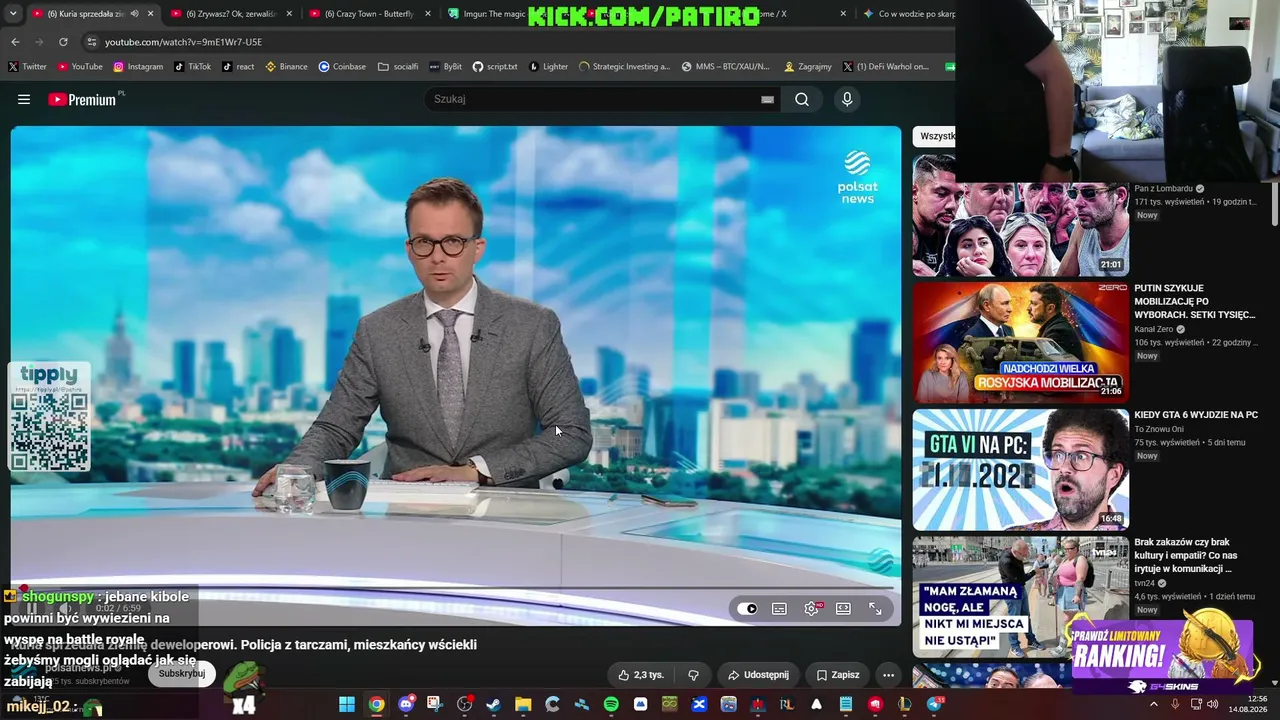Open the Pan z Lombardu video thumbnail
Image resolution: width=1280 pixels, height=720 pixels.
[x=1020, y=216]
